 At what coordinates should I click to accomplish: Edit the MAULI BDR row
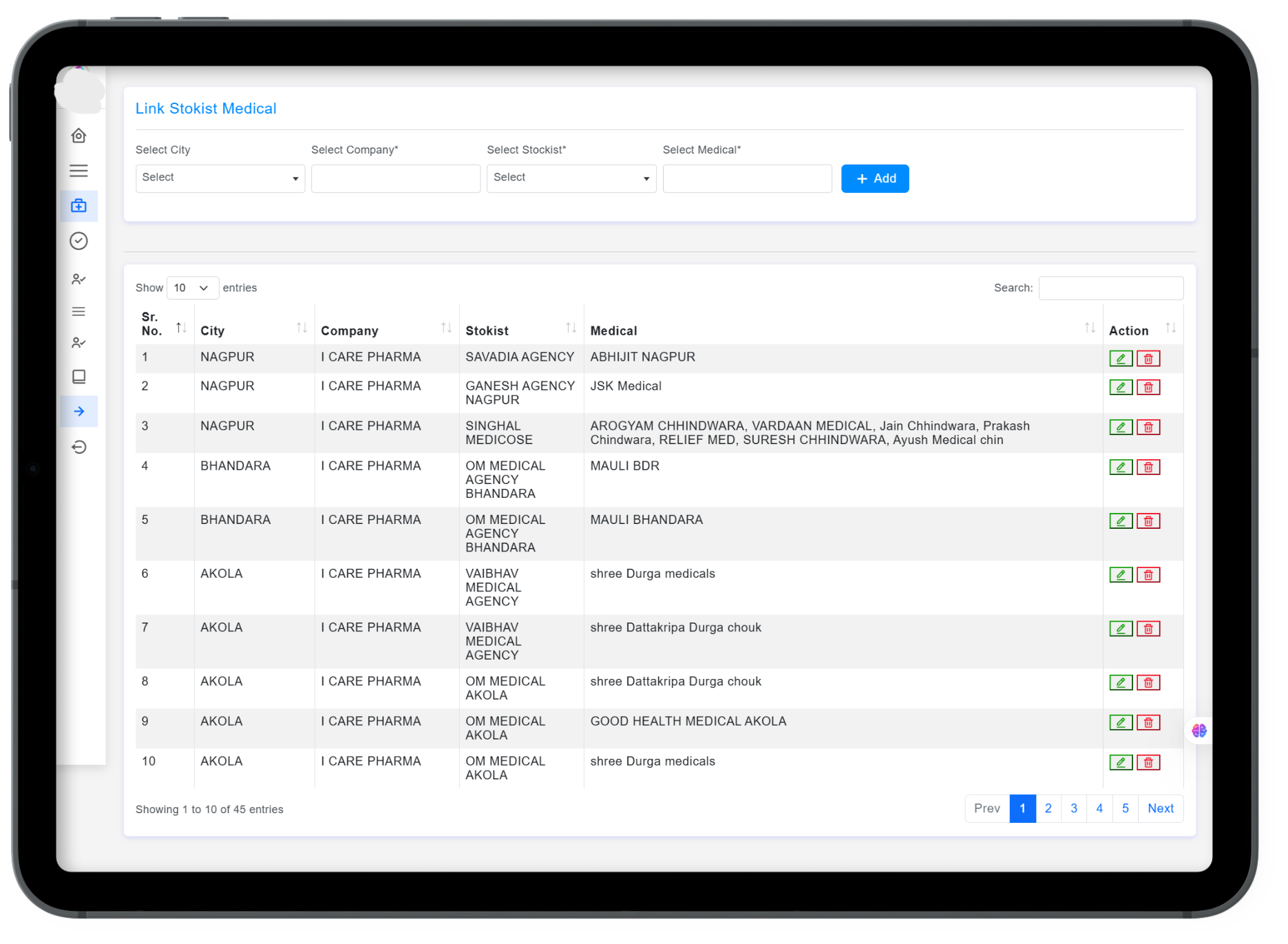tap(1120, 468)
